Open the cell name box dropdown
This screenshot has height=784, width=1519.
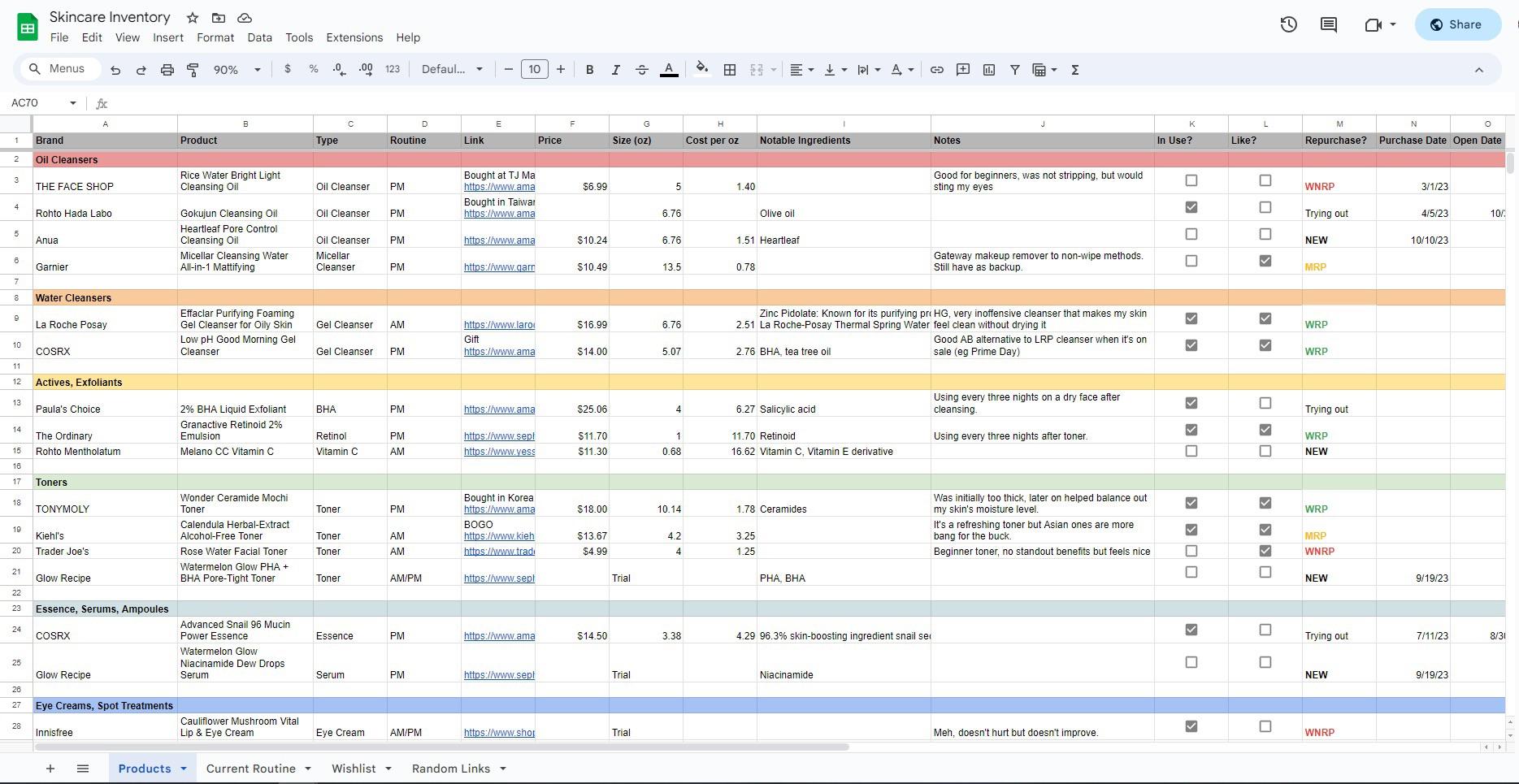click(72, 103)
